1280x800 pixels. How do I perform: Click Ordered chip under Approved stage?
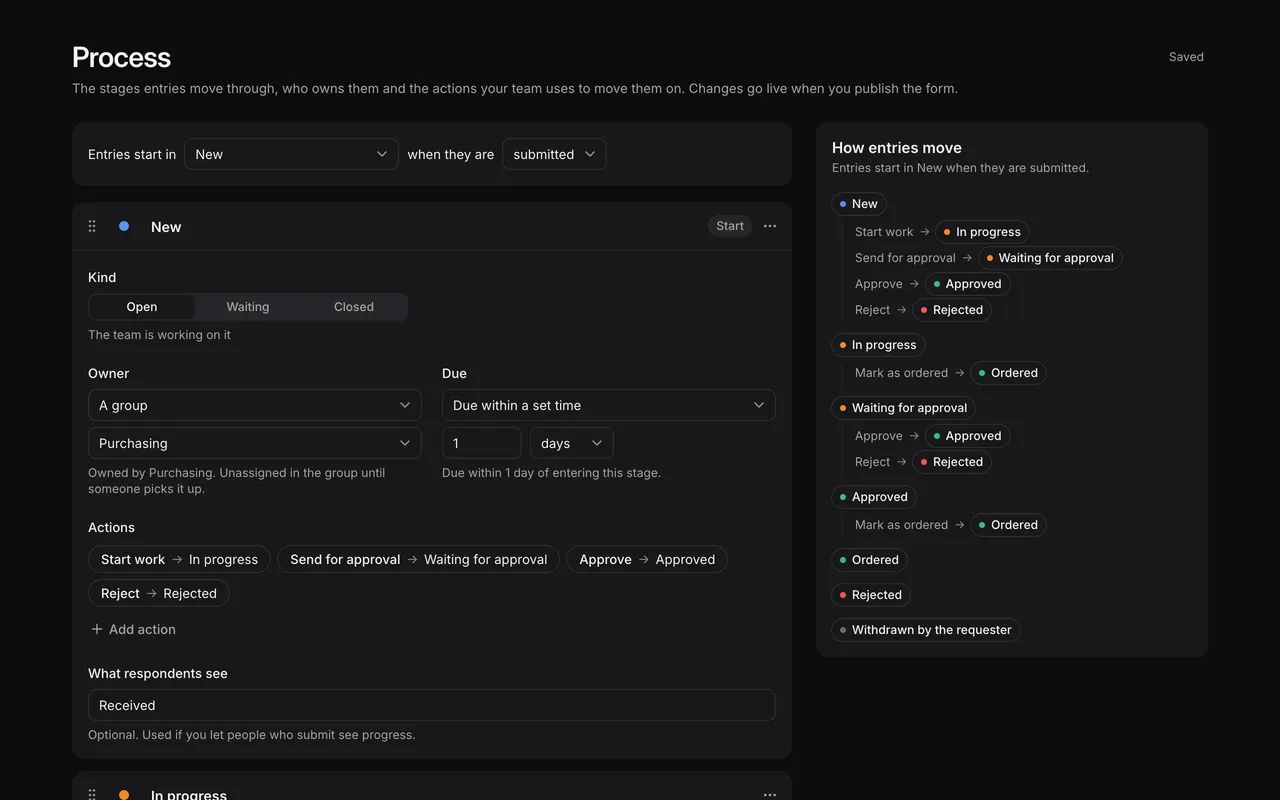(1008, 525)
